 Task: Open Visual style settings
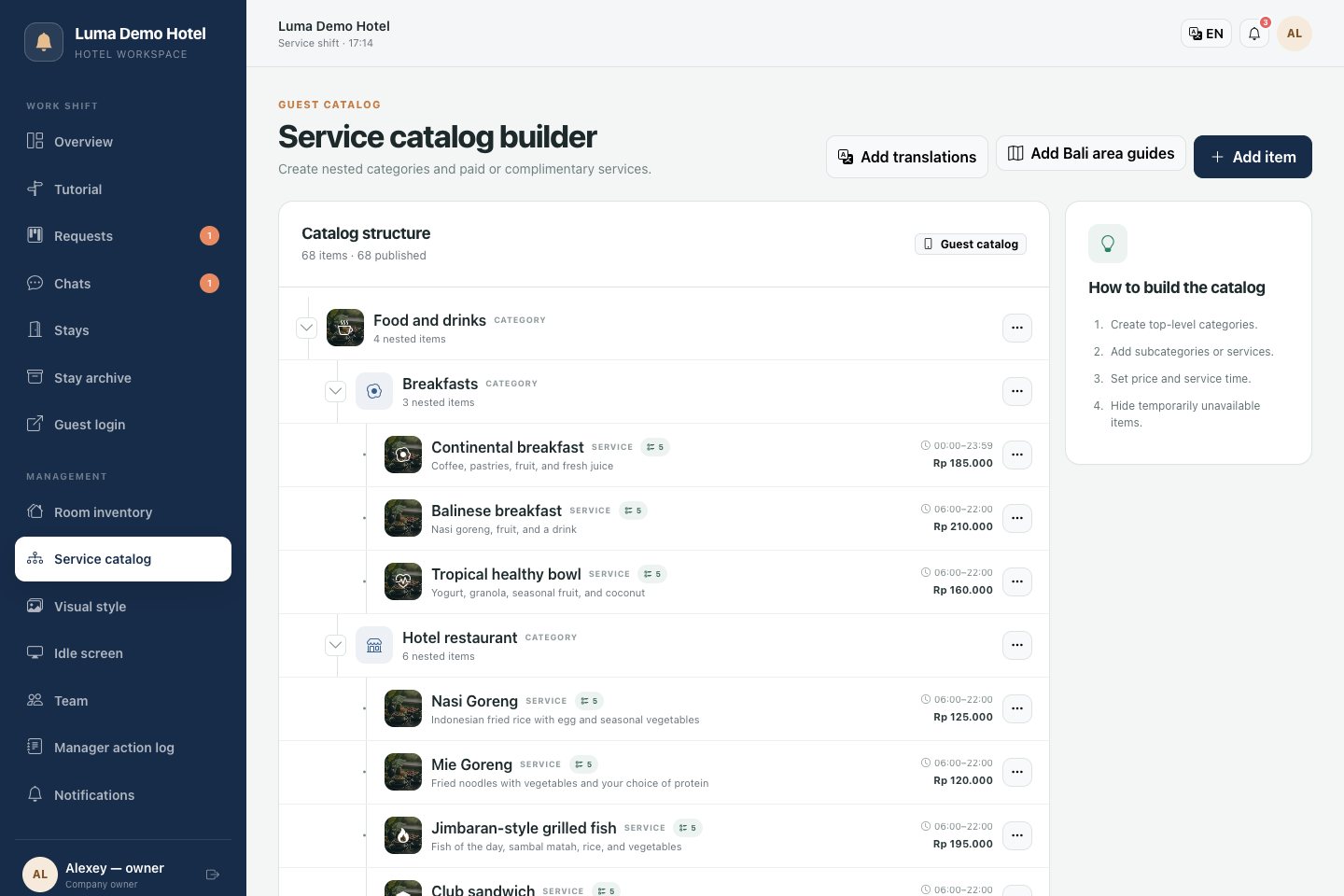(123, 606)
